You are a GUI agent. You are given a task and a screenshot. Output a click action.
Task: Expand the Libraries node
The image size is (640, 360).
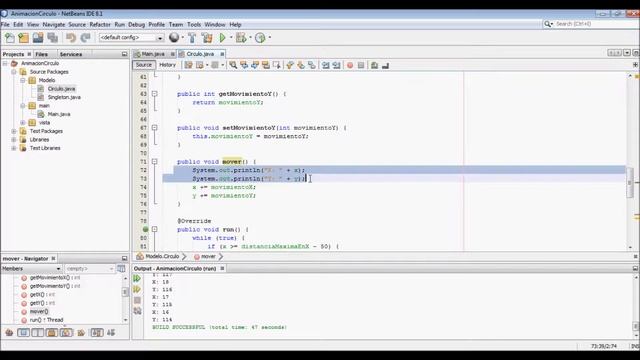click(14, 140)
